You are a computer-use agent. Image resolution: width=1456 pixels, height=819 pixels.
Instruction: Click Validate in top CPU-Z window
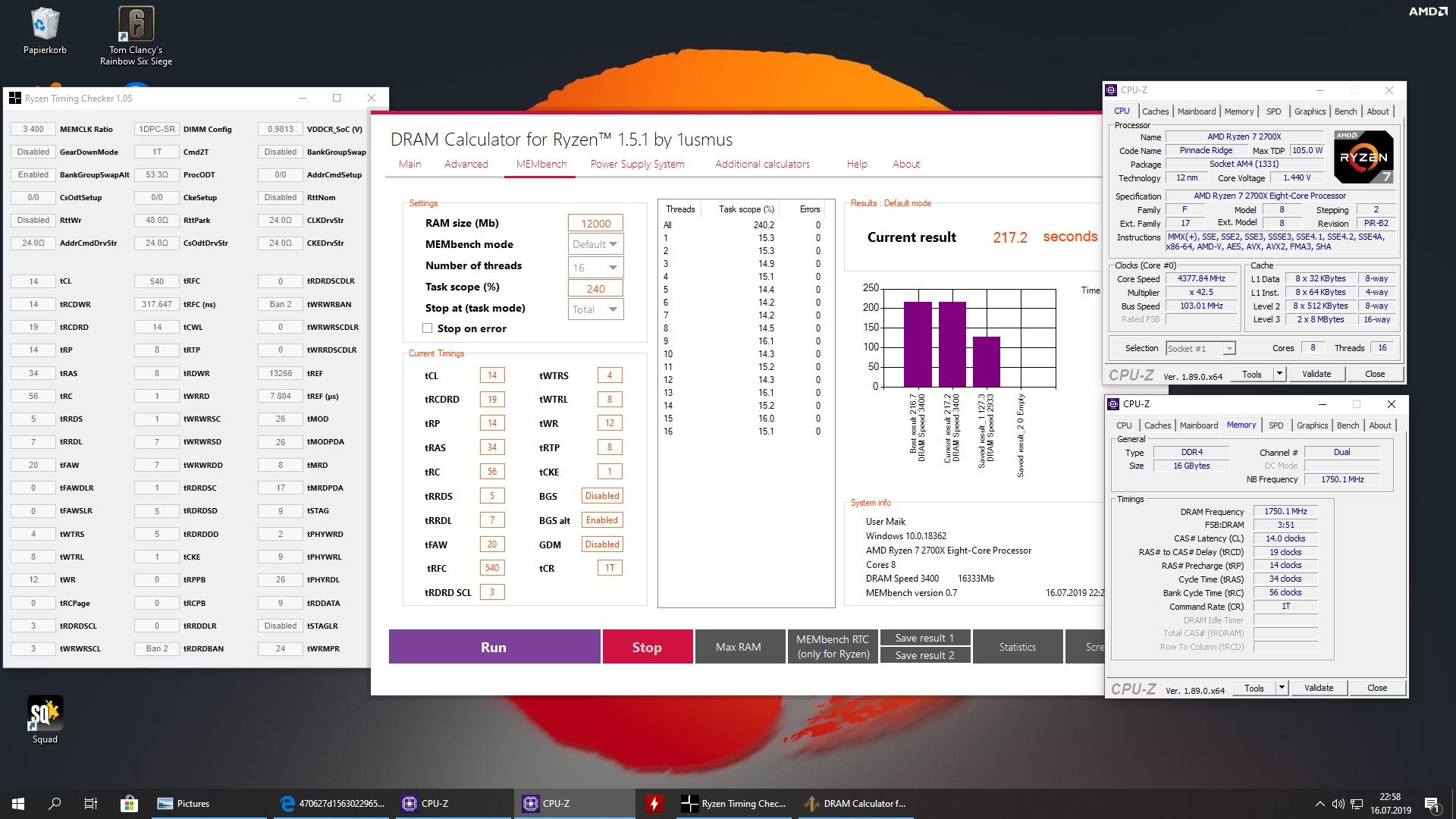[x=1316, y=374]
